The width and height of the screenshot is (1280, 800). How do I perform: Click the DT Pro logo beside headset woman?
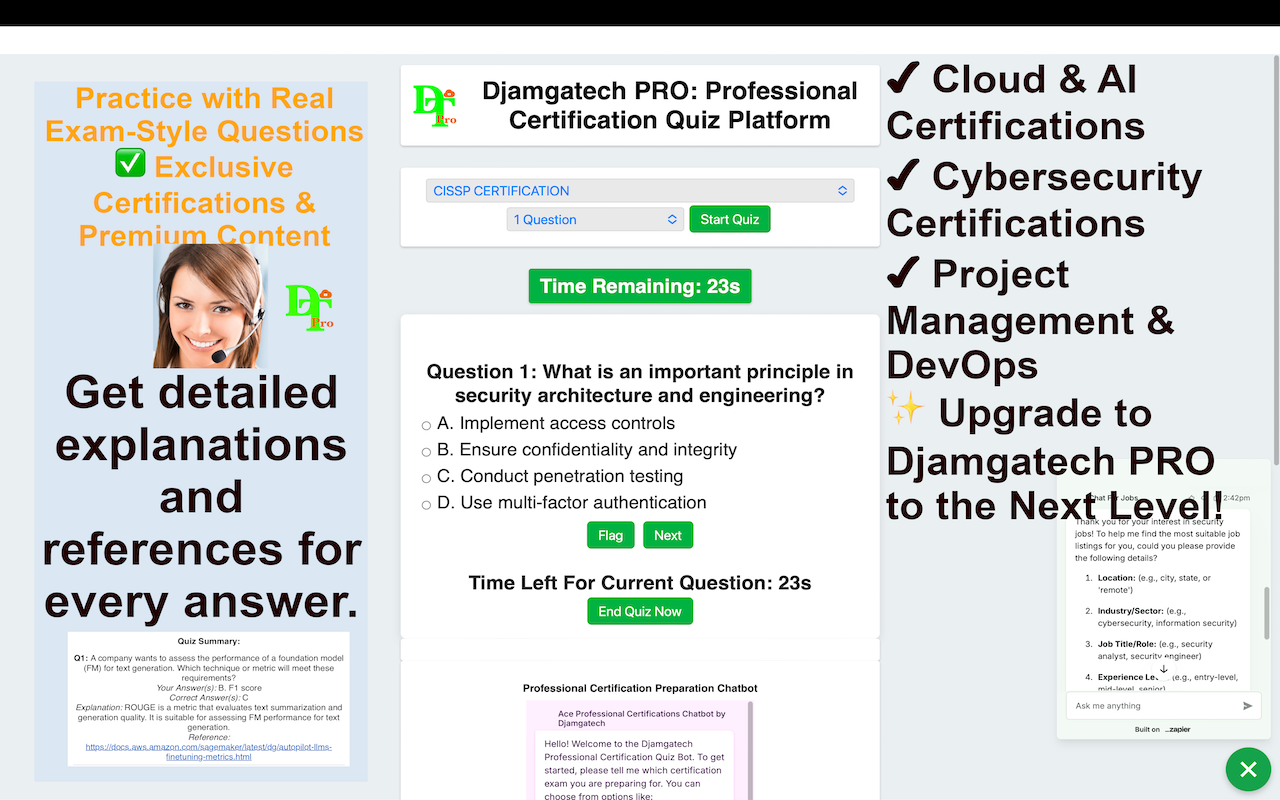309,307
